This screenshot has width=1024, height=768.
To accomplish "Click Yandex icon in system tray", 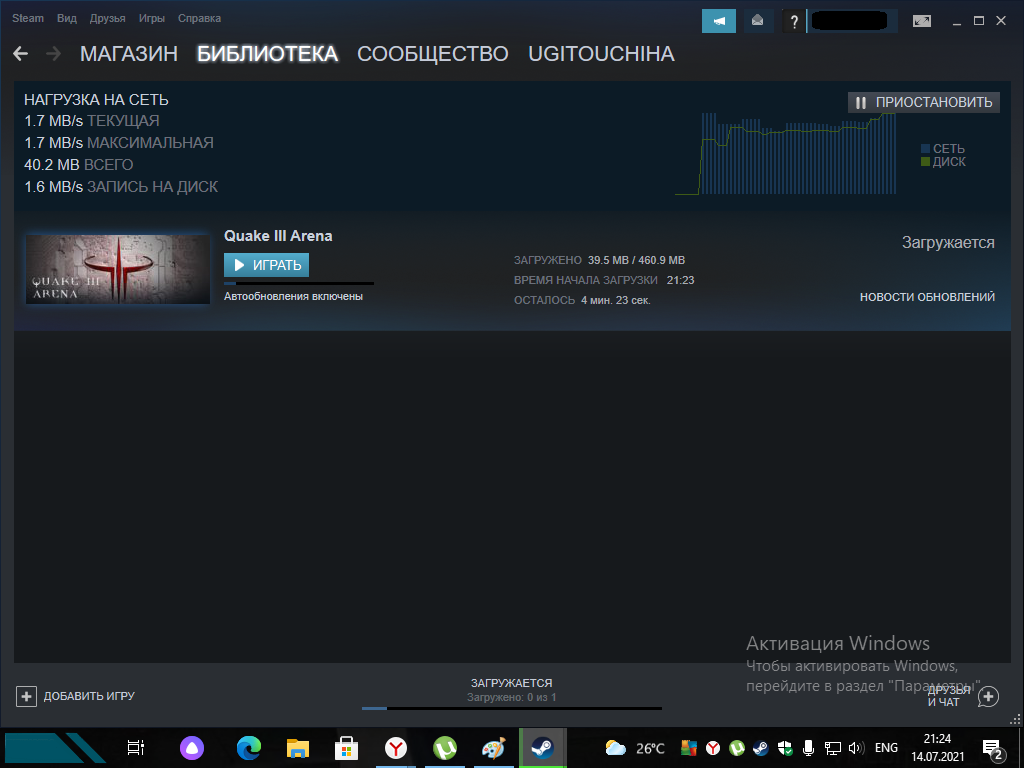I will pos(713,748).
